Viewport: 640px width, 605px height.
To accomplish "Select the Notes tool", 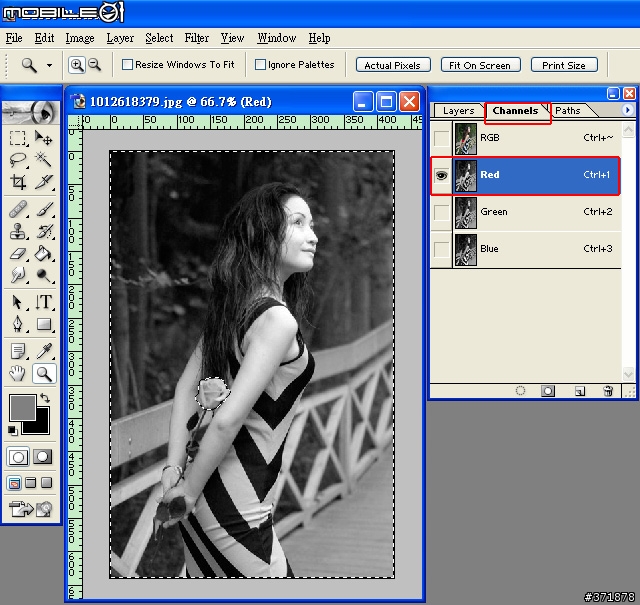I will pyautogui.click(x=18, y=351).
